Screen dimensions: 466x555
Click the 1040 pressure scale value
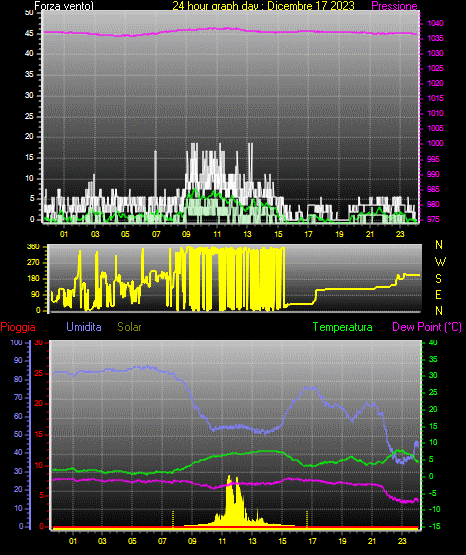point(435,23)
